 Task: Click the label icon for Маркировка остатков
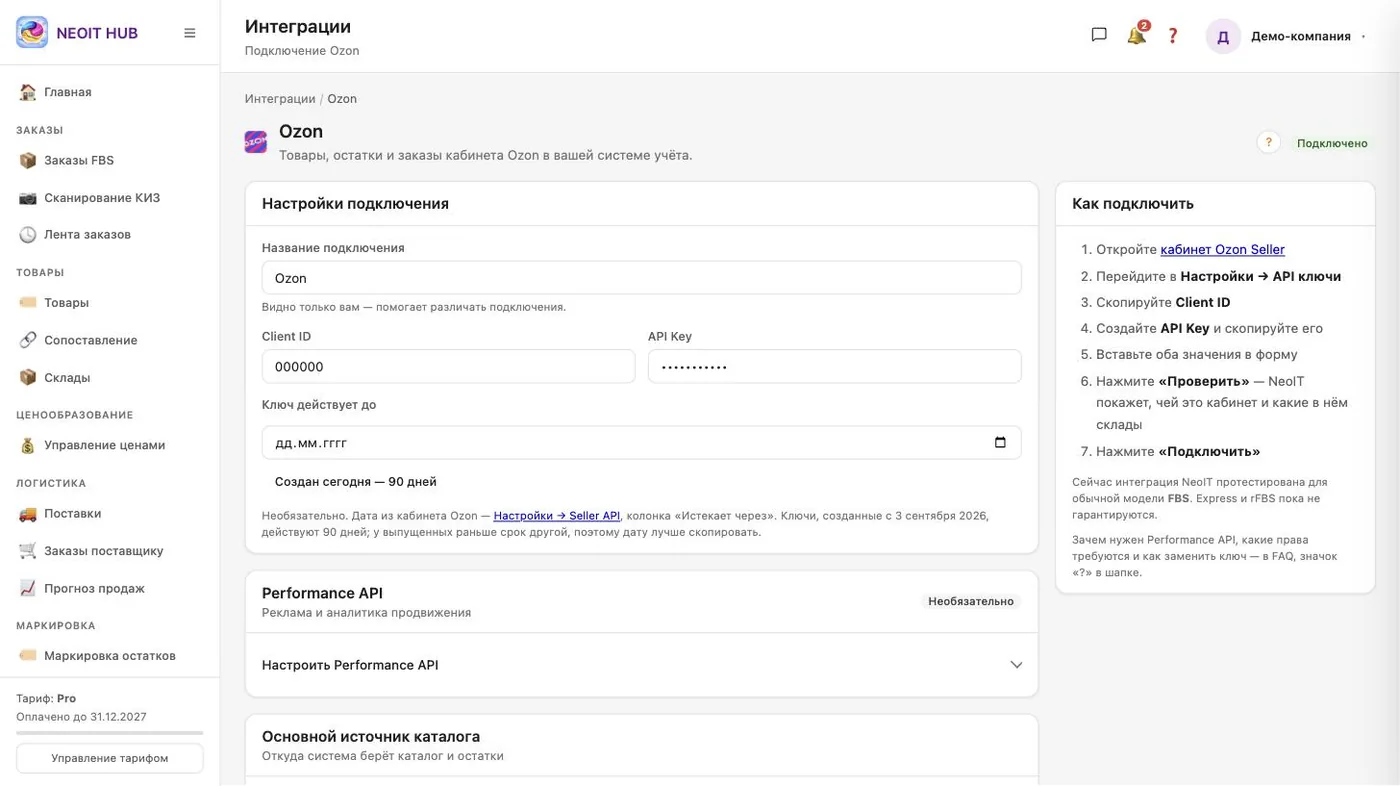pos(28,656)
